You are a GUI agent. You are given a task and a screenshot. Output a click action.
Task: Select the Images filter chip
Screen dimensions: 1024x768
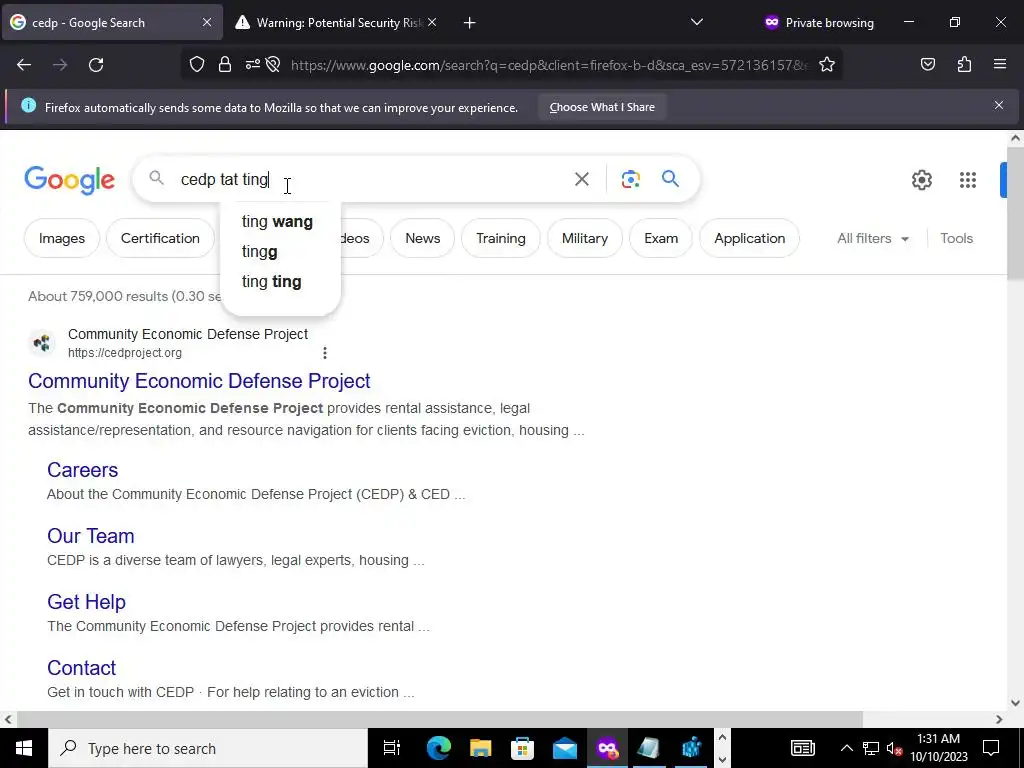coord(62,238)
